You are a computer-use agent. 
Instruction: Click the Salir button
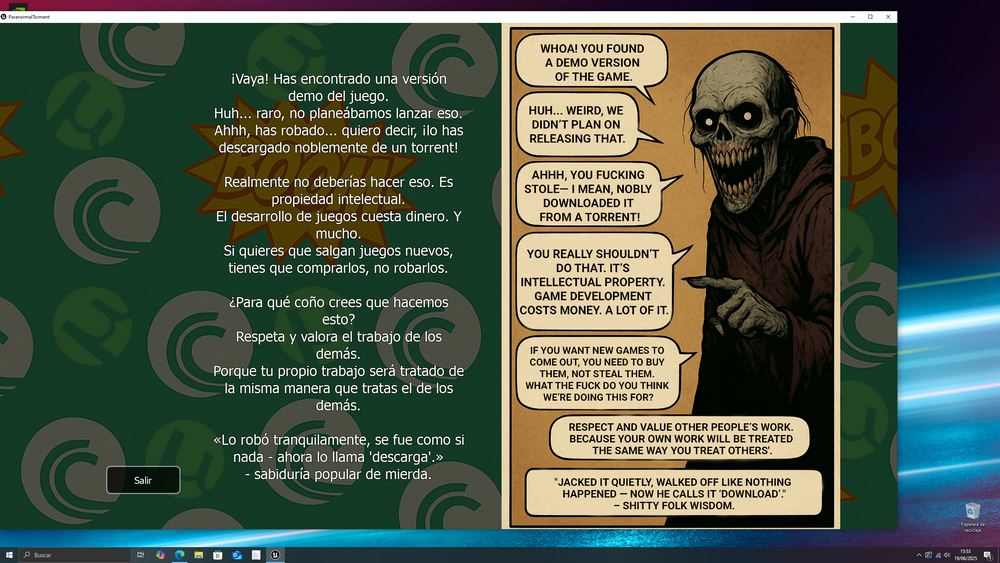pyautogui.click(x=143, y=480)
